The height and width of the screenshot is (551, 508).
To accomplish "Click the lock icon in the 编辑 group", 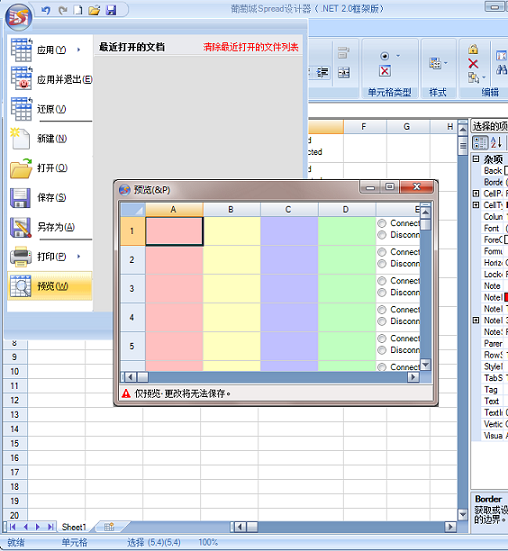I will point(473,49).
